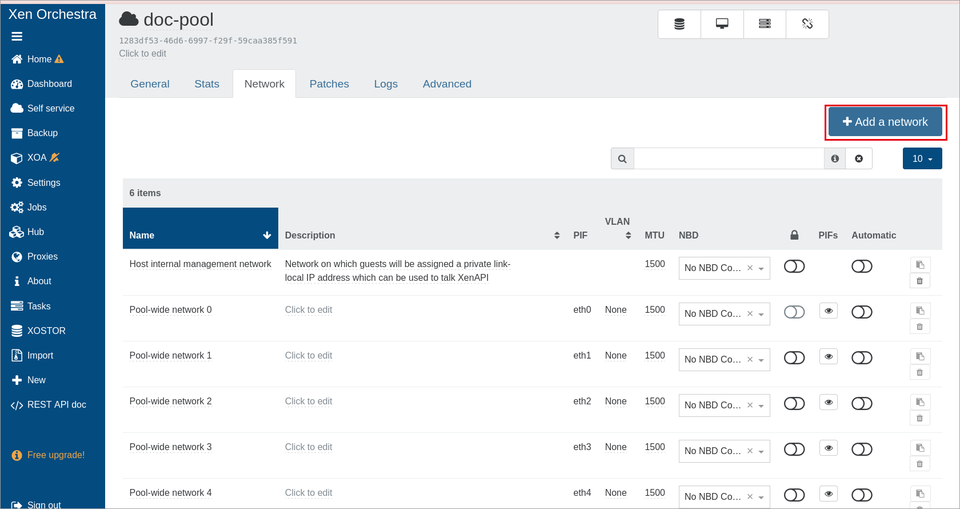Sort by the Name column header
This screenshot has height=509, width=960.
coord(201,228)
